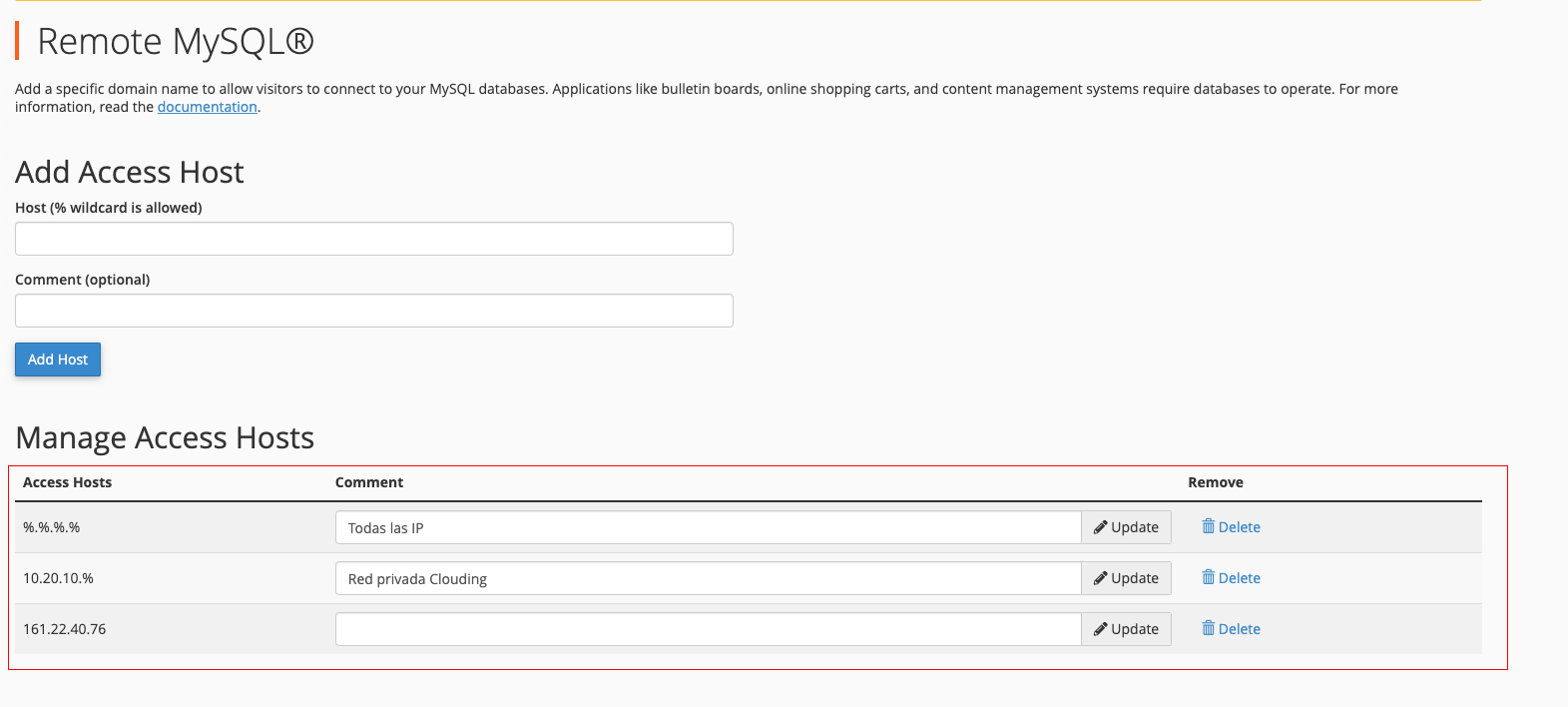This screenshot has height=707, width=1568.
Task: Focus the Host wildcard input field
Action: click(374, 239)
